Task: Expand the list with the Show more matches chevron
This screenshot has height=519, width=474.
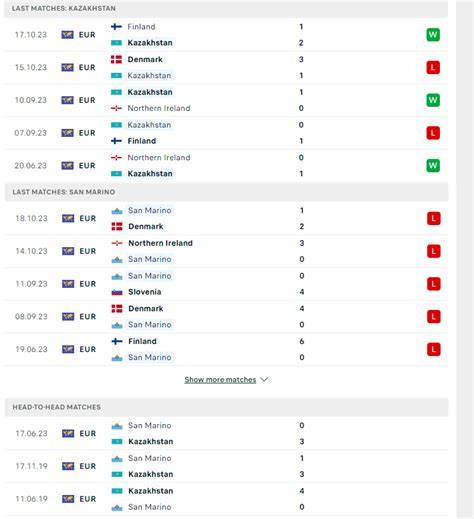Action: pyautogui.click(x=264, y=380)
